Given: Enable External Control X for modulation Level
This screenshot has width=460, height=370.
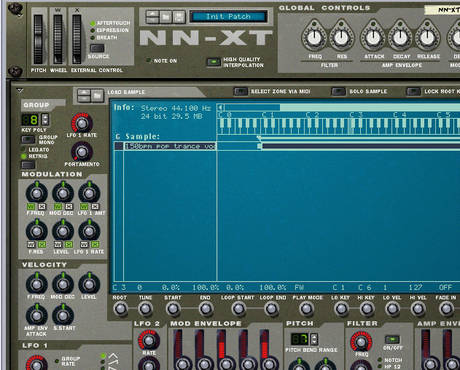Looking at the screenshot, I should (x=69, y=245).
